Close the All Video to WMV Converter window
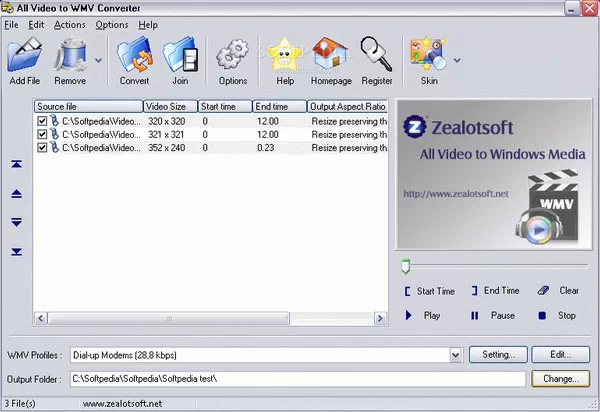Viewport: 600px width, 412px height. click(590, 8)
